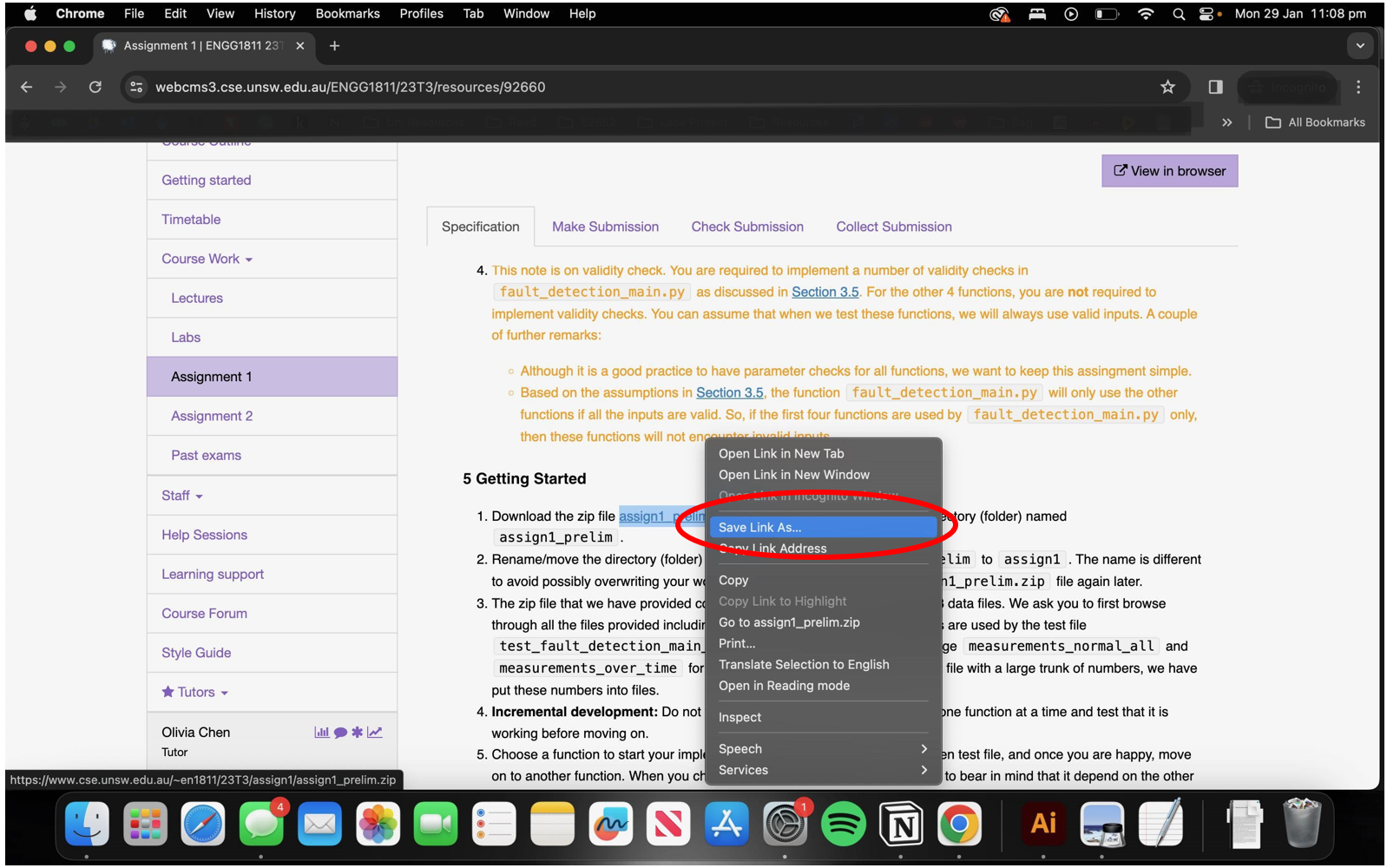Open System Settings from the dock
The height and width of the screenshot is (868, 1387).
tap(785, 823)
